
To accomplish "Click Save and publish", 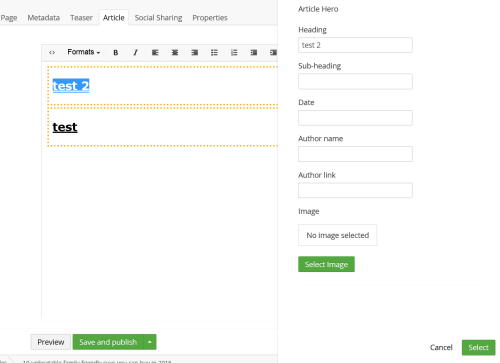I will tap(108, 342).
